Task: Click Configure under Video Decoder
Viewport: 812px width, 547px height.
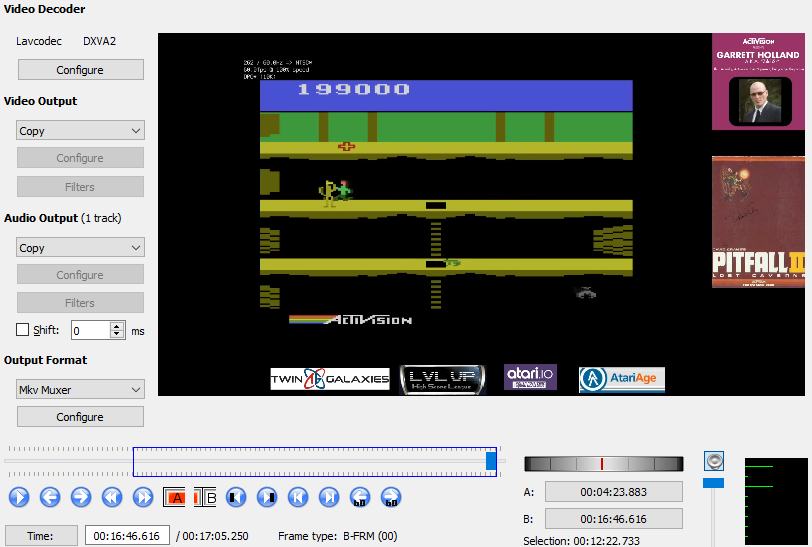Action: (x=80, y=69)
